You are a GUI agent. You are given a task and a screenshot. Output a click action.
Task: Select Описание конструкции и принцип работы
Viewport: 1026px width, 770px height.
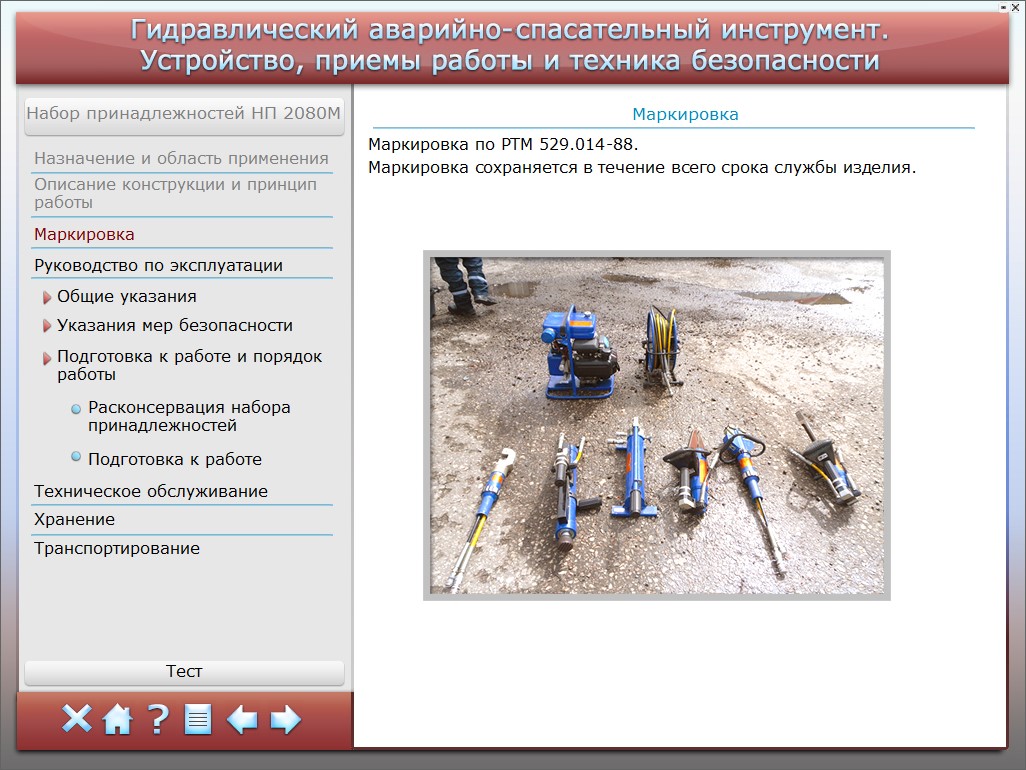point(175,193)
